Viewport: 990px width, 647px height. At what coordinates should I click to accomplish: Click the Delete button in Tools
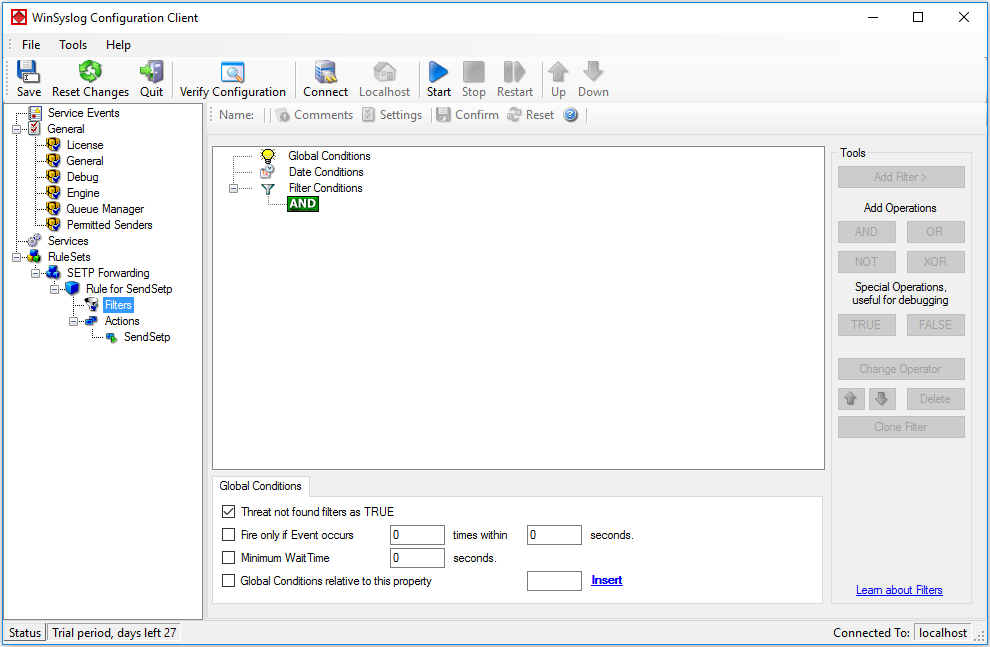tap(935, 398)
